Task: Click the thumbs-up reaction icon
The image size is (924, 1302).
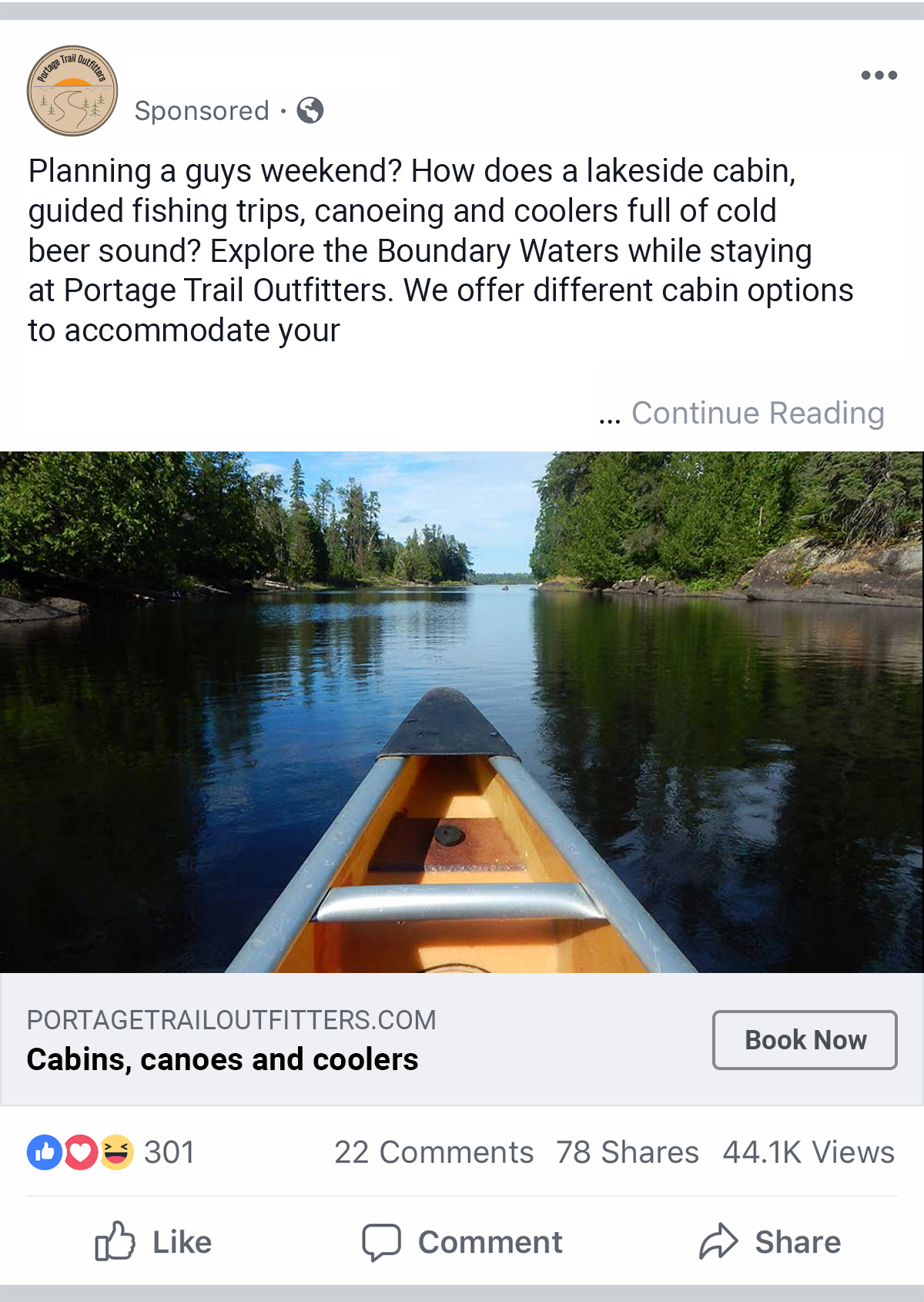Action: point(44,1153)
